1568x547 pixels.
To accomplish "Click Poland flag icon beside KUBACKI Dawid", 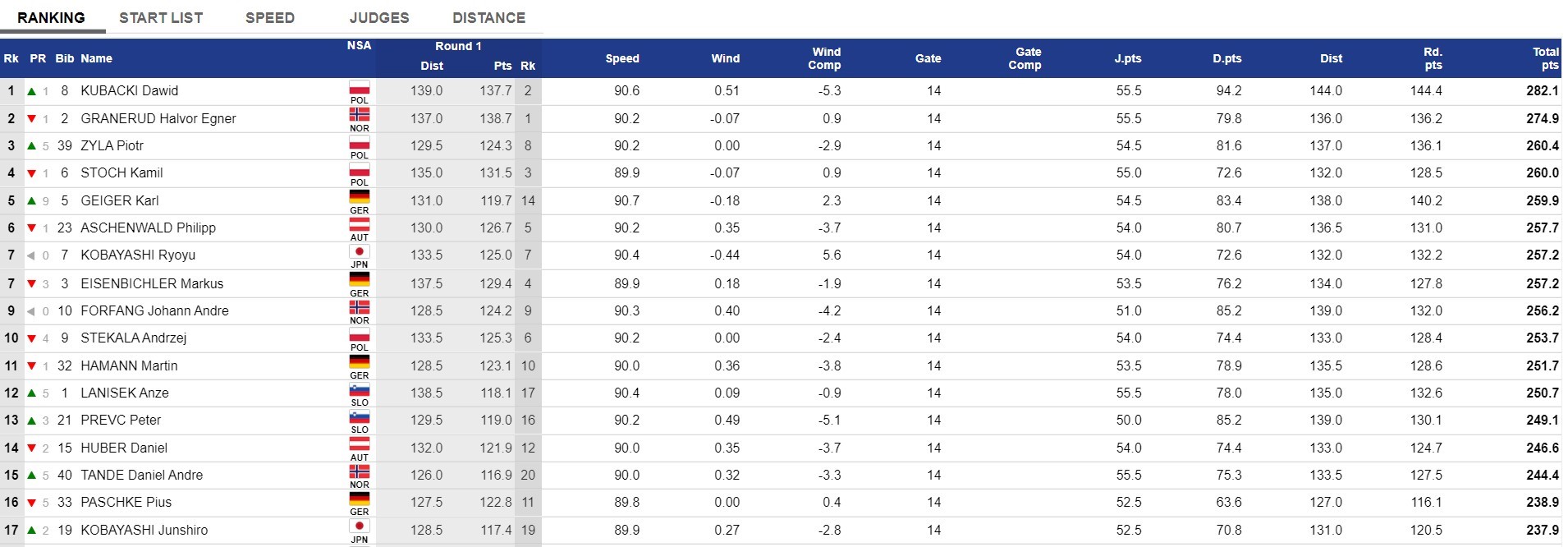I will 360,88.
